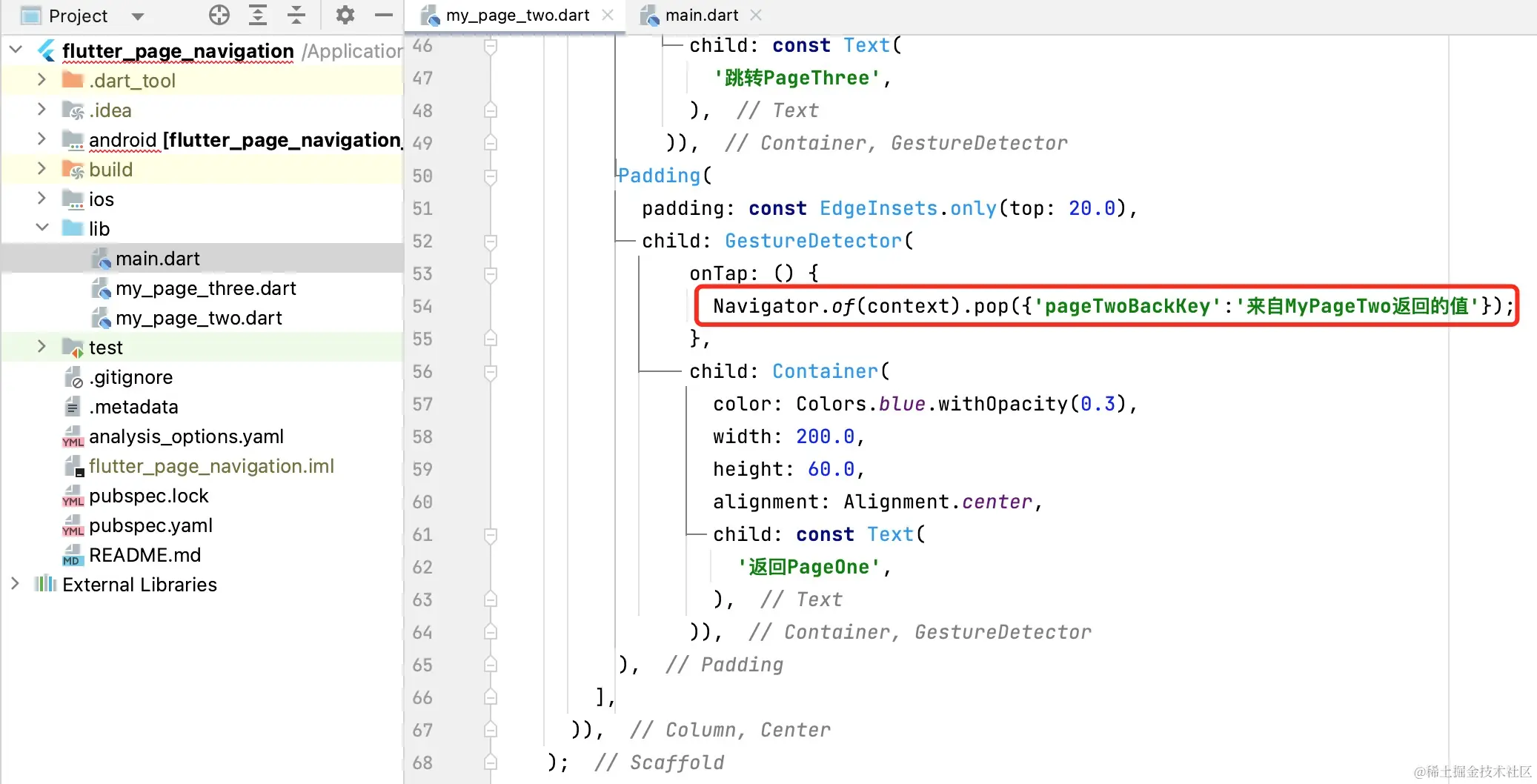Image resolution: width=1537 pixels, height=784 pixels.
Task: Click my_page_three.dart Dart file icon
Action: point(101,288)
